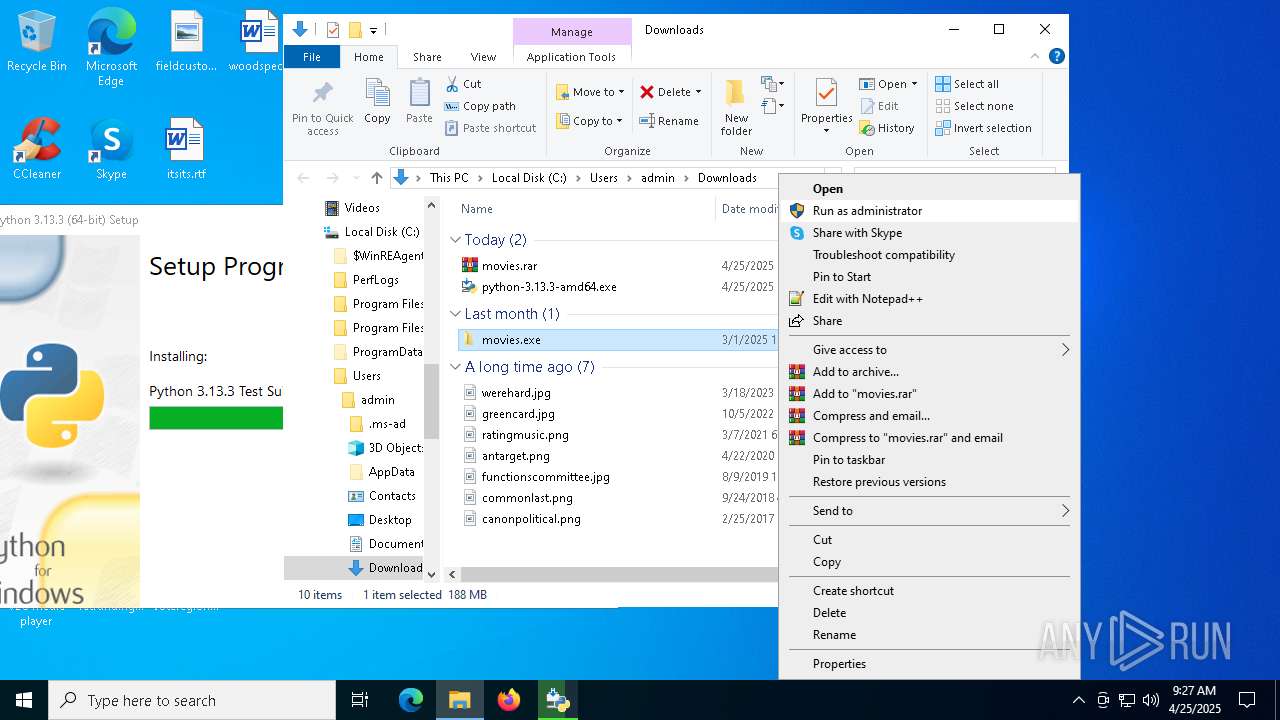Image resolution: width=1280 pixels, height=720 pixels.
Task: Click the Copy ribbon icon
Action: pos(377,94)
